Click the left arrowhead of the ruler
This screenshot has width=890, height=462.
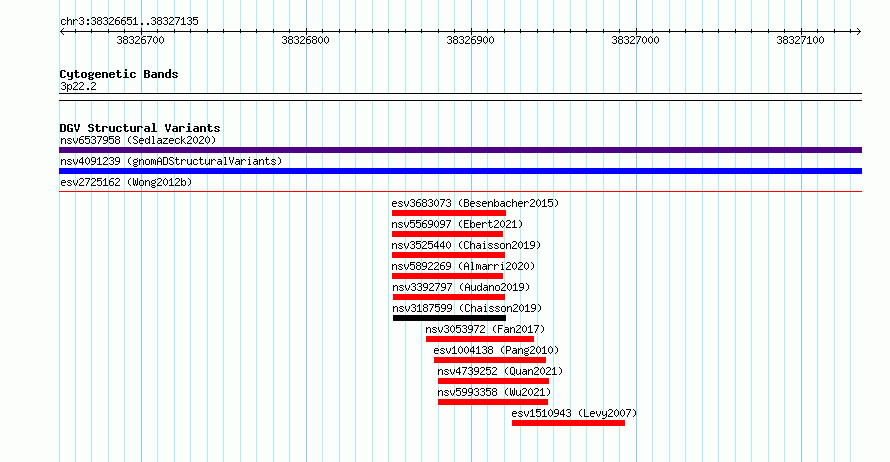pyautogui.click(x=62, y=32)
